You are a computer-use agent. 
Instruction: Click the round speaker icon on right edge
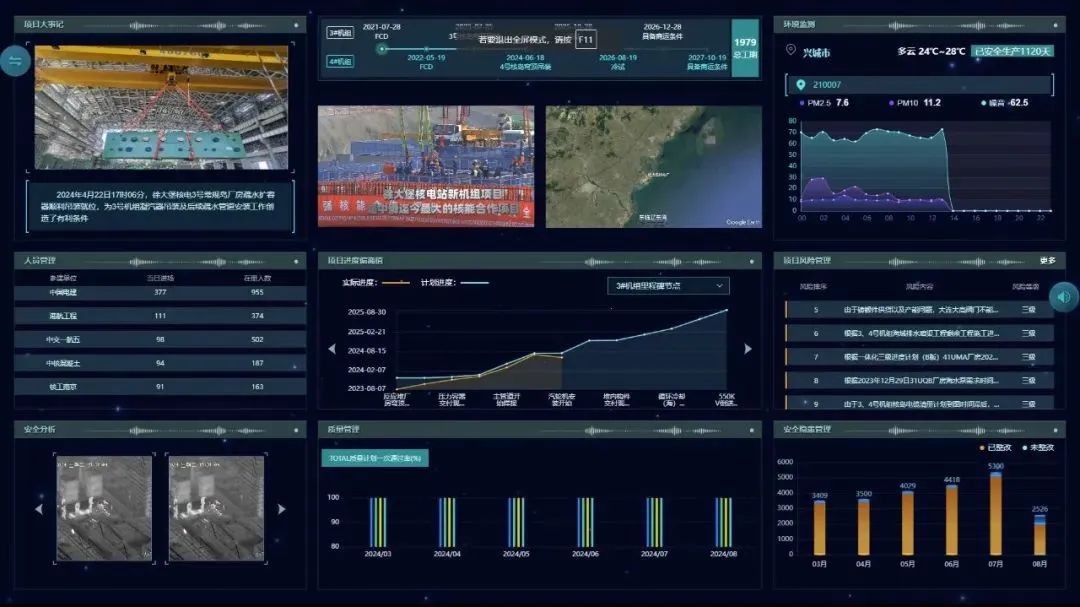coord(1064,296)
